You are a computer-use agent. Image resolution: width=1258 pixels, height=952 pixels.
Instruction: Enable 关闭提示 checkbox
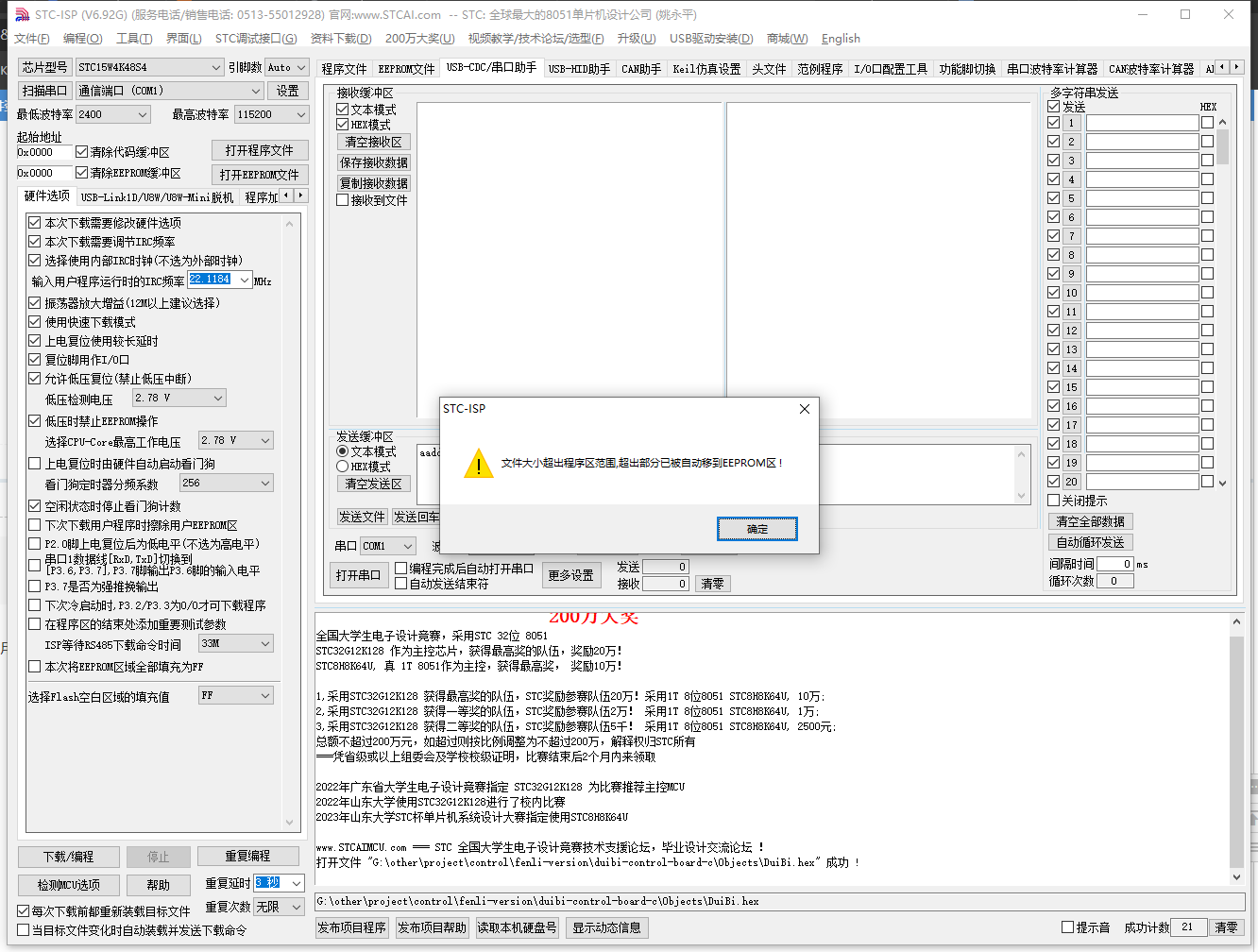coord(1053,501)
